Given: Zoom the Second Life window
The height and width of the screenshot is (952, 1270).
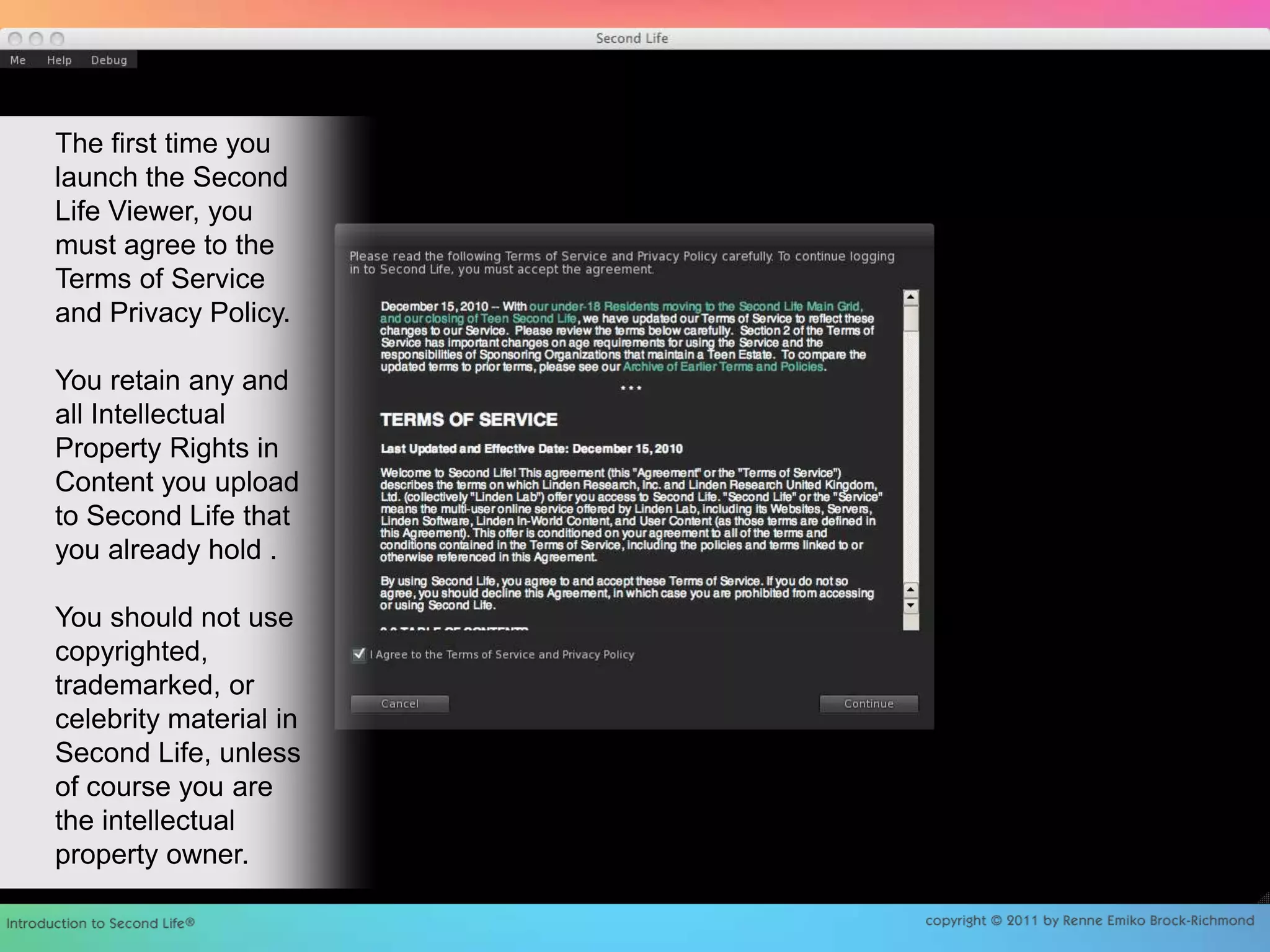Looking at the screenshot, I should (x=57, y=39).
